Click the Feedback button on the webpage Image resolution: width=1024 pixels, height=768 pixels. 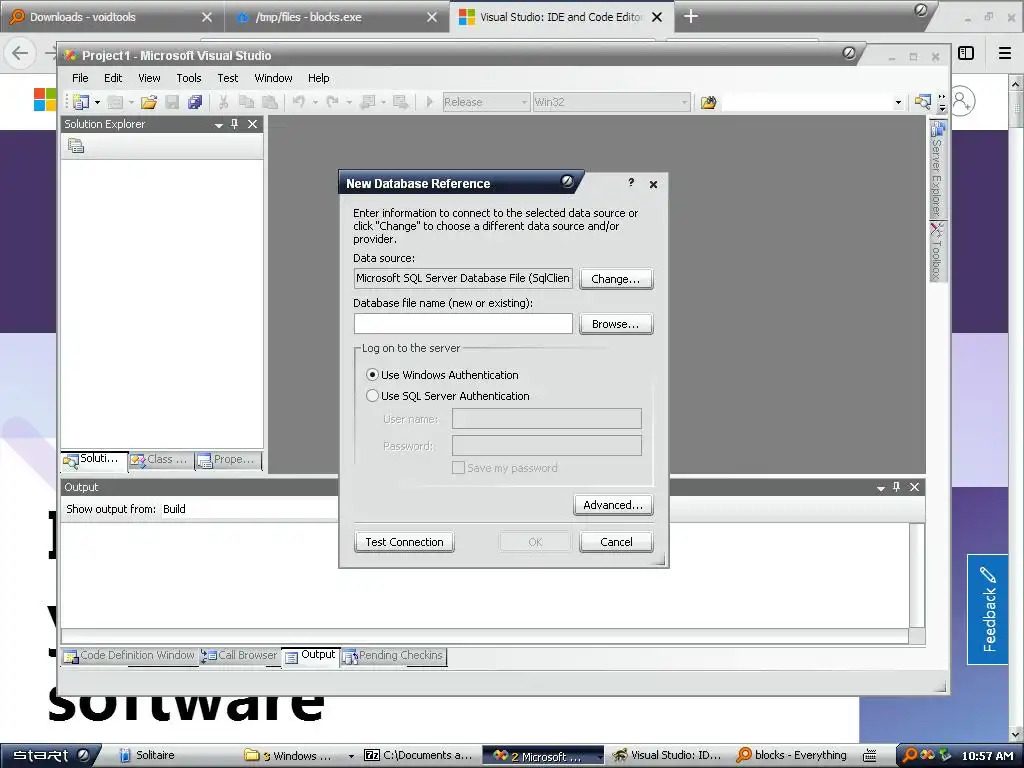tap(987, 609)
